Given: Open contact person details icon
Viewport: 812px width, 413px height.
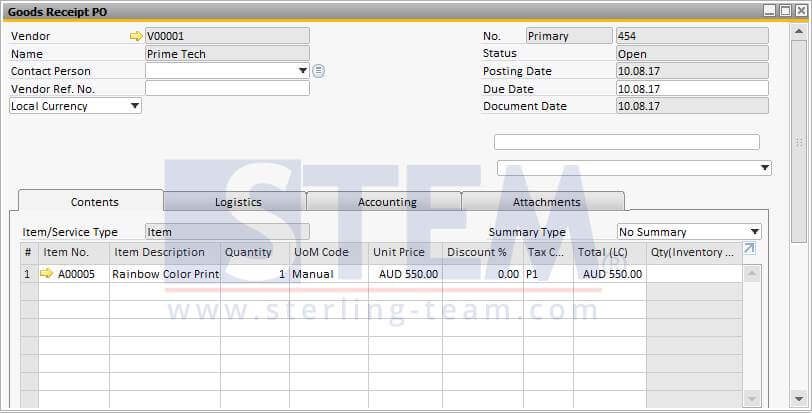Looking at the screenshot, I should pos(318,71).
